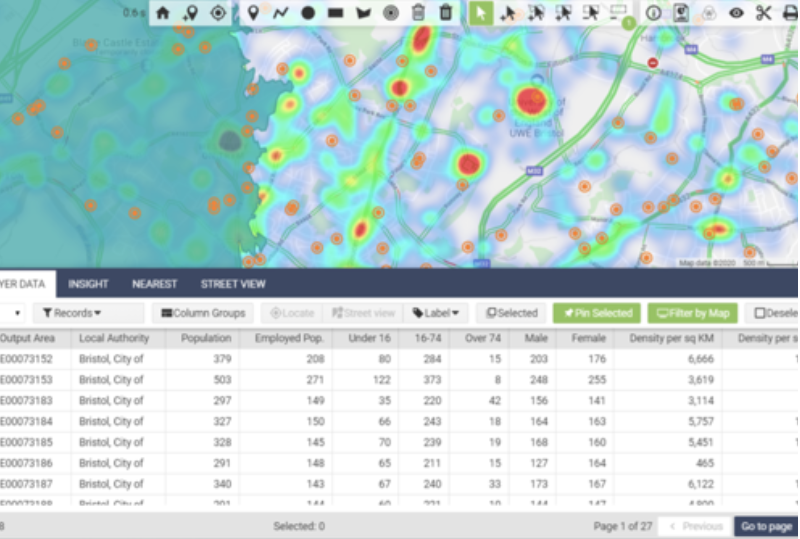The image size is (800, 539).
Task: Open the information tool icon
Action: click(654, 13)
